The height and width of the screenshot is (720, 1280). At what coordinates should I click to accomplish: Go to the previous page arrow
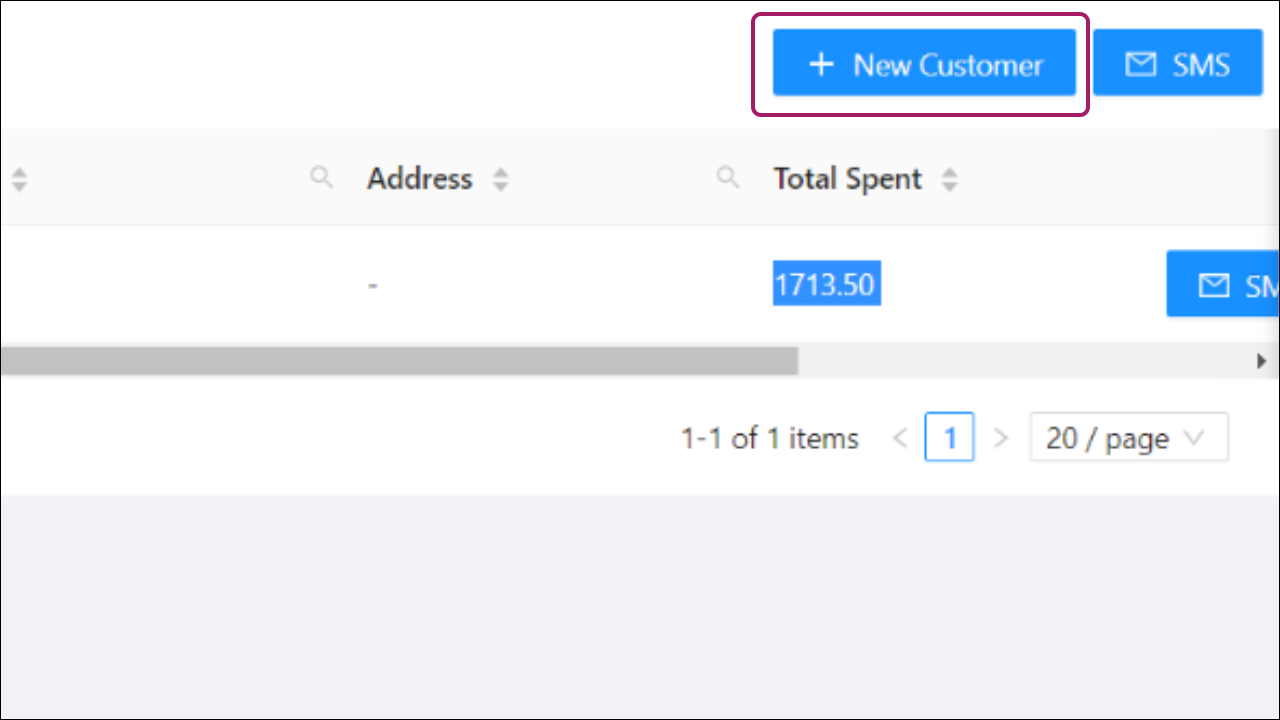(900, 438)
